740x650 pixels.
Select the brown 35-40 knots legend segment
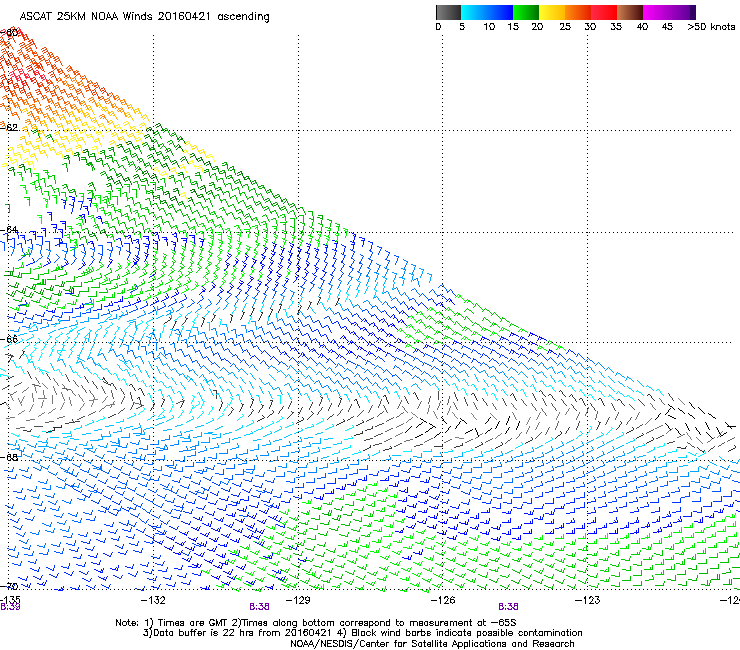click(x=630, y=12)
